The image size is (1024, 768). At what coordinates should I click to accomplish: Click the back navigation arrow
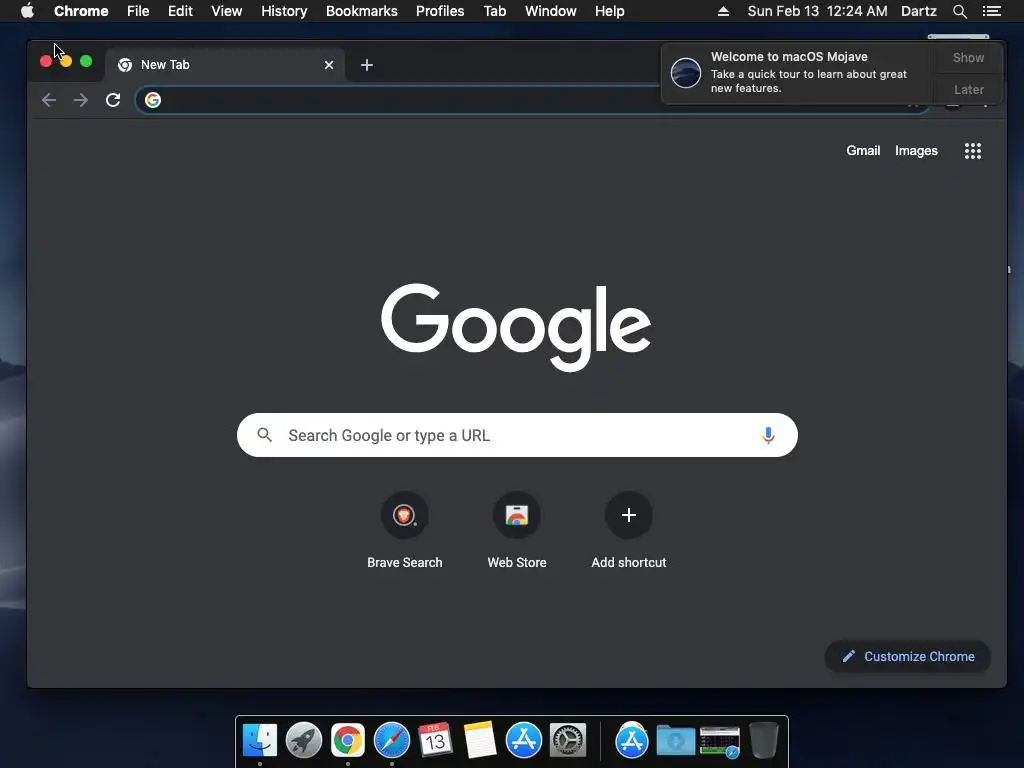(49, 100)
